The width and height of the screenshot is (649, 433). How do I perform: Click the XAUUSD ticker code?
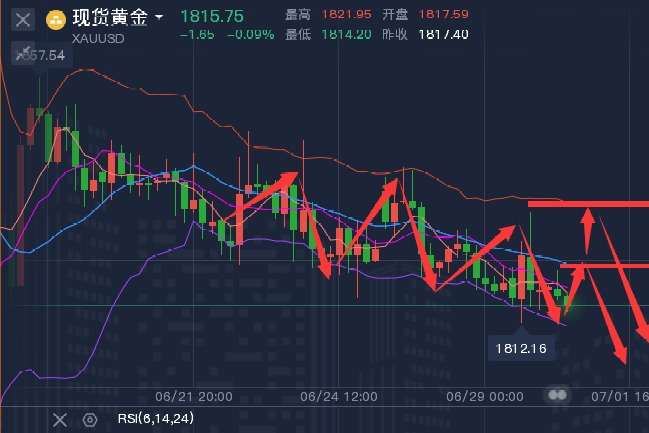[97, 35]
